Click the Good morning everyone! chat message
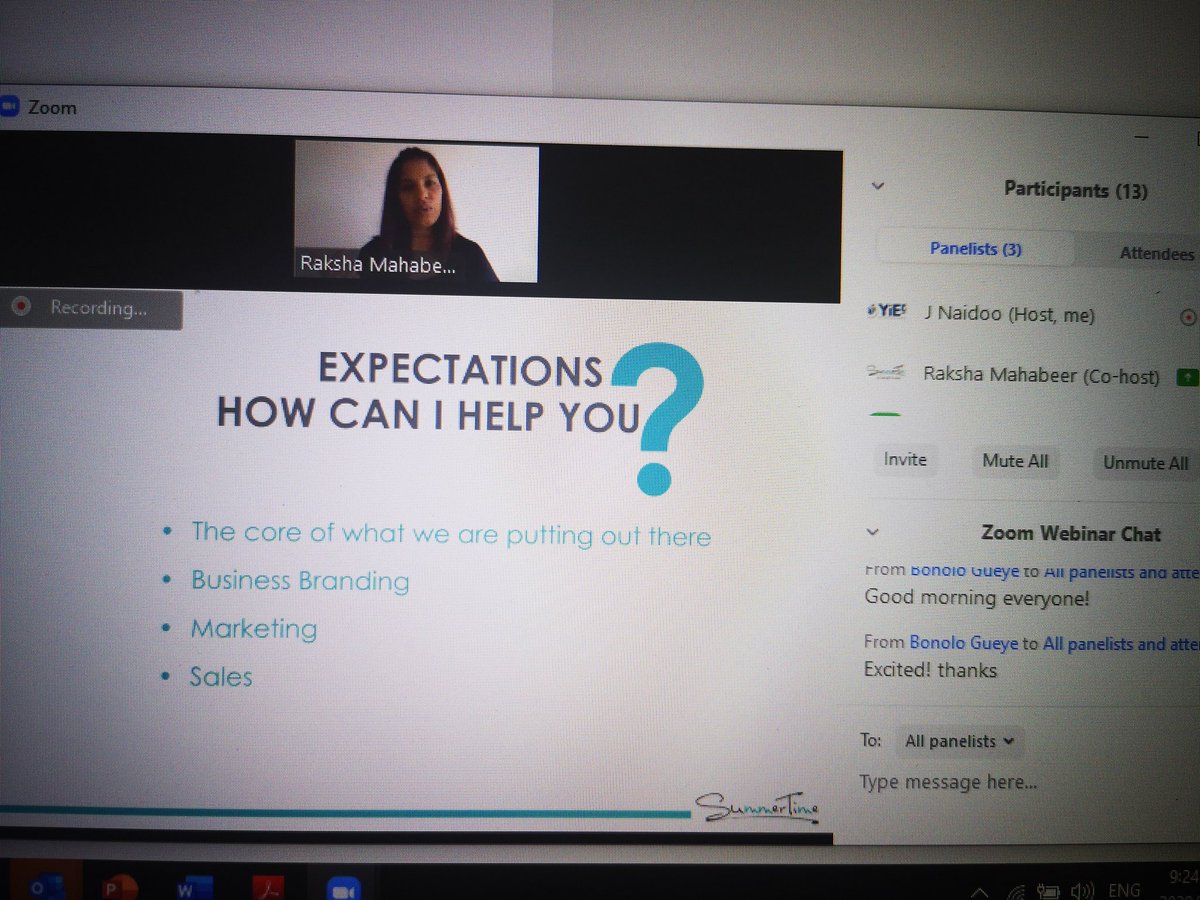The height and width of the screenshot is (900, 1200). (x=976, y=598)
